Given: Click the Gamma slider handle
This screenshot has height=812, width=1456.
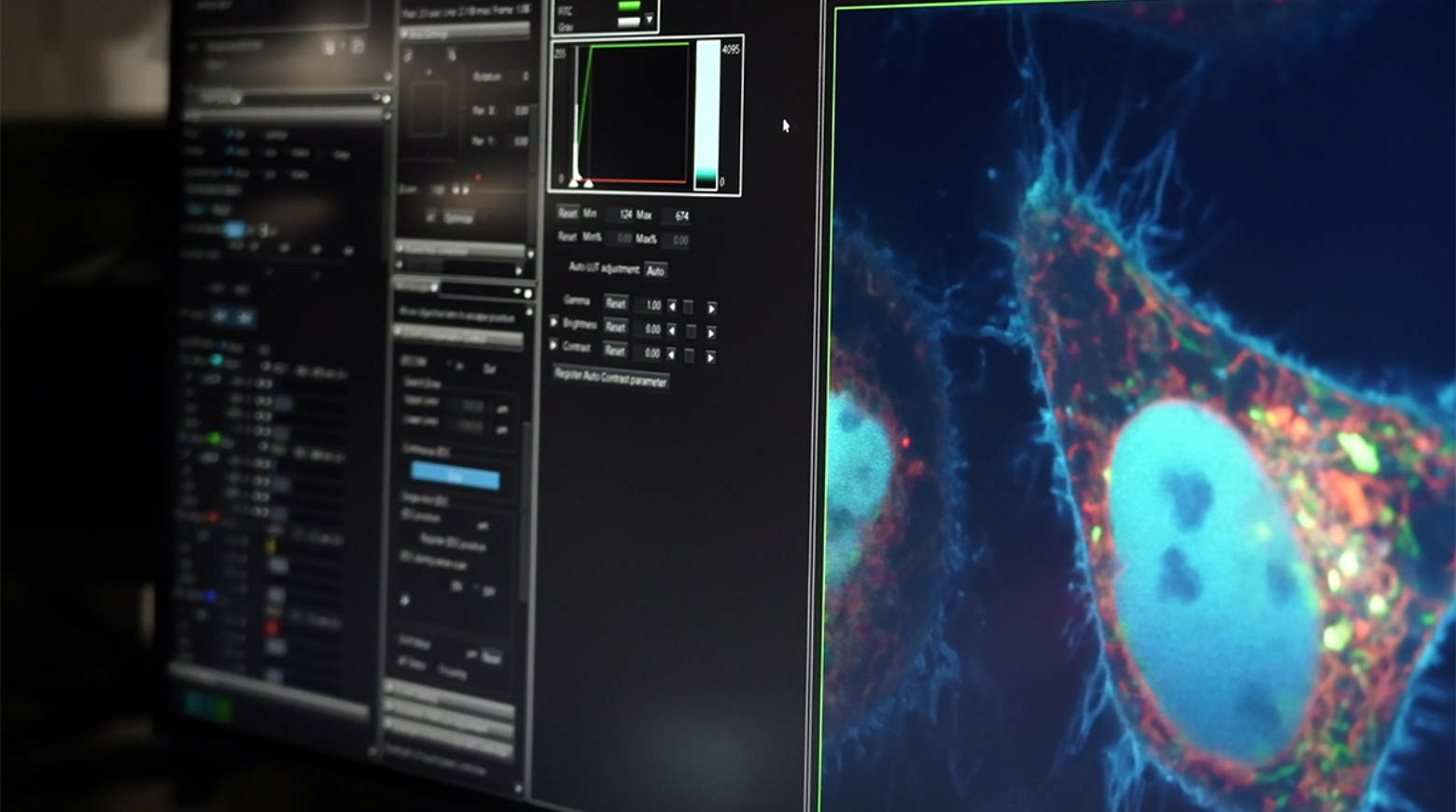Looking at the screenshot, I should [689, 307].
